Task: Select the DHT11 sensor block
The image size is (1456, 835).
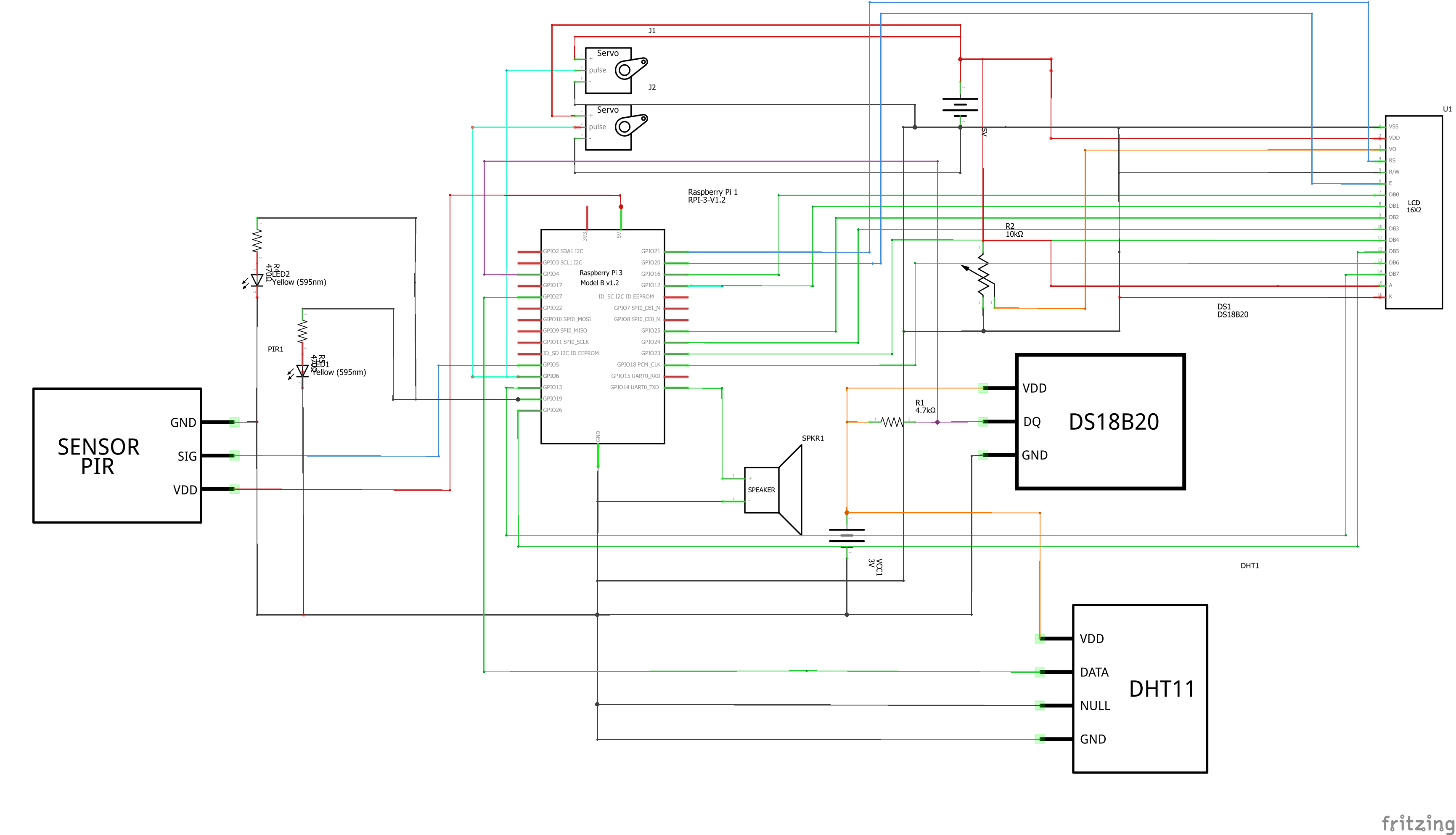Action: pyautogui.click(x=1139, y=688)
